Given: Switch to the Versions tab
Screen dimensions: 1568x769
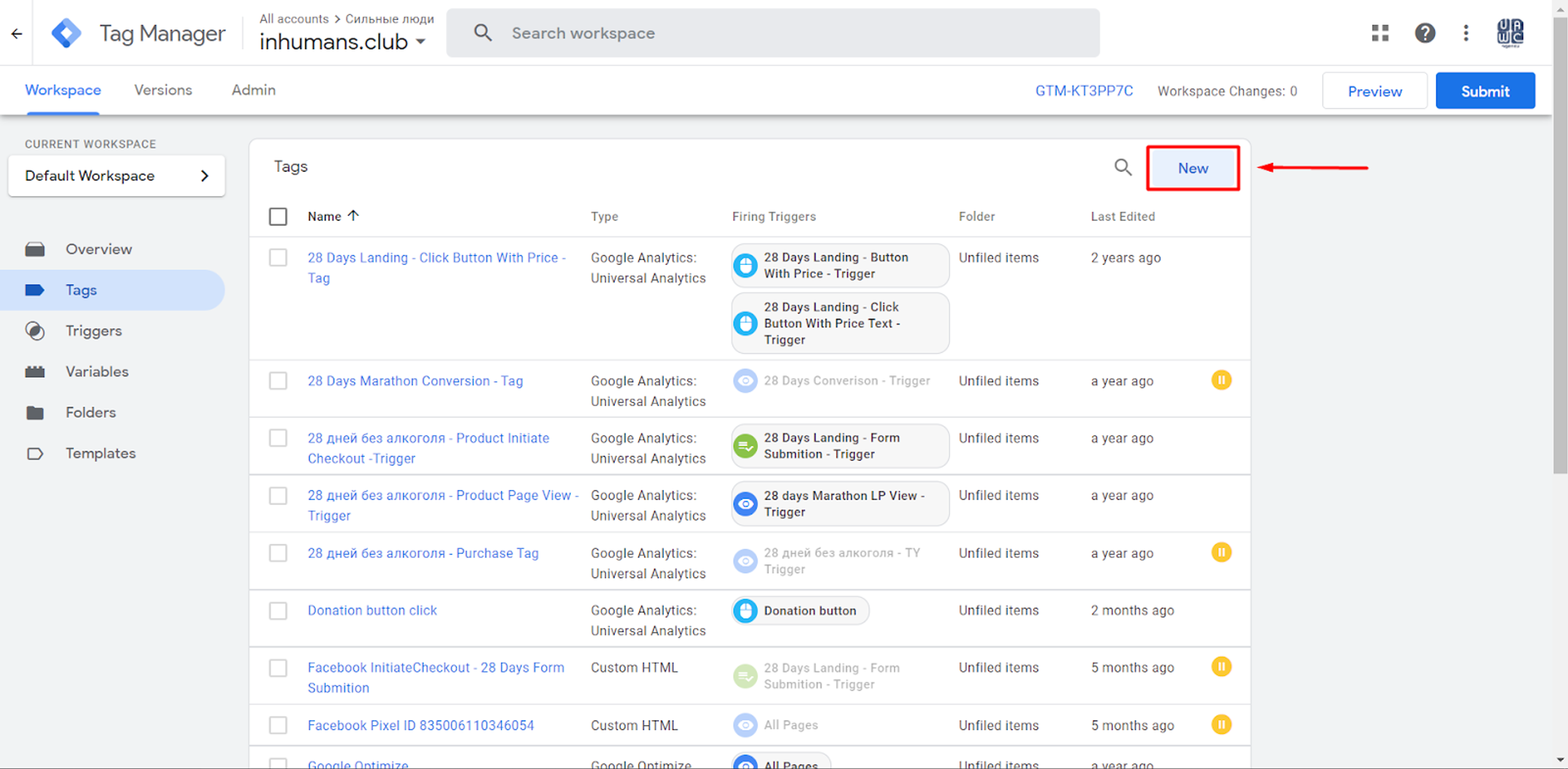Looking at the screenshot, I should point(163,90).
